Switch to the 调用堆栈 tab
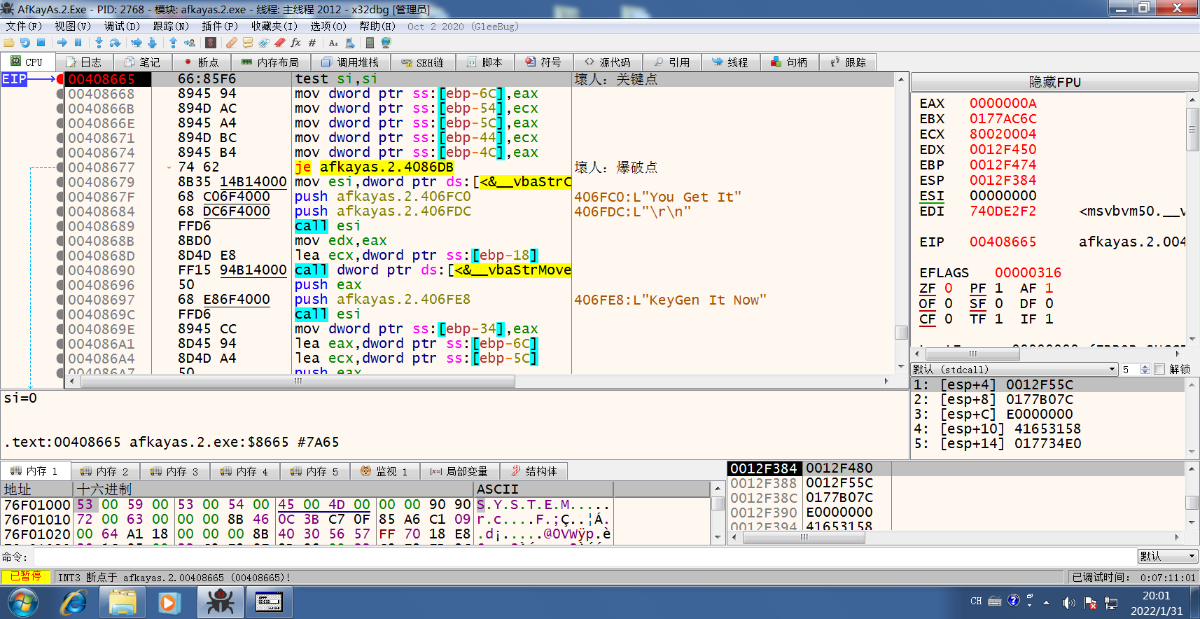This screenshot has width=1200, height=619. tap(352, 62)
